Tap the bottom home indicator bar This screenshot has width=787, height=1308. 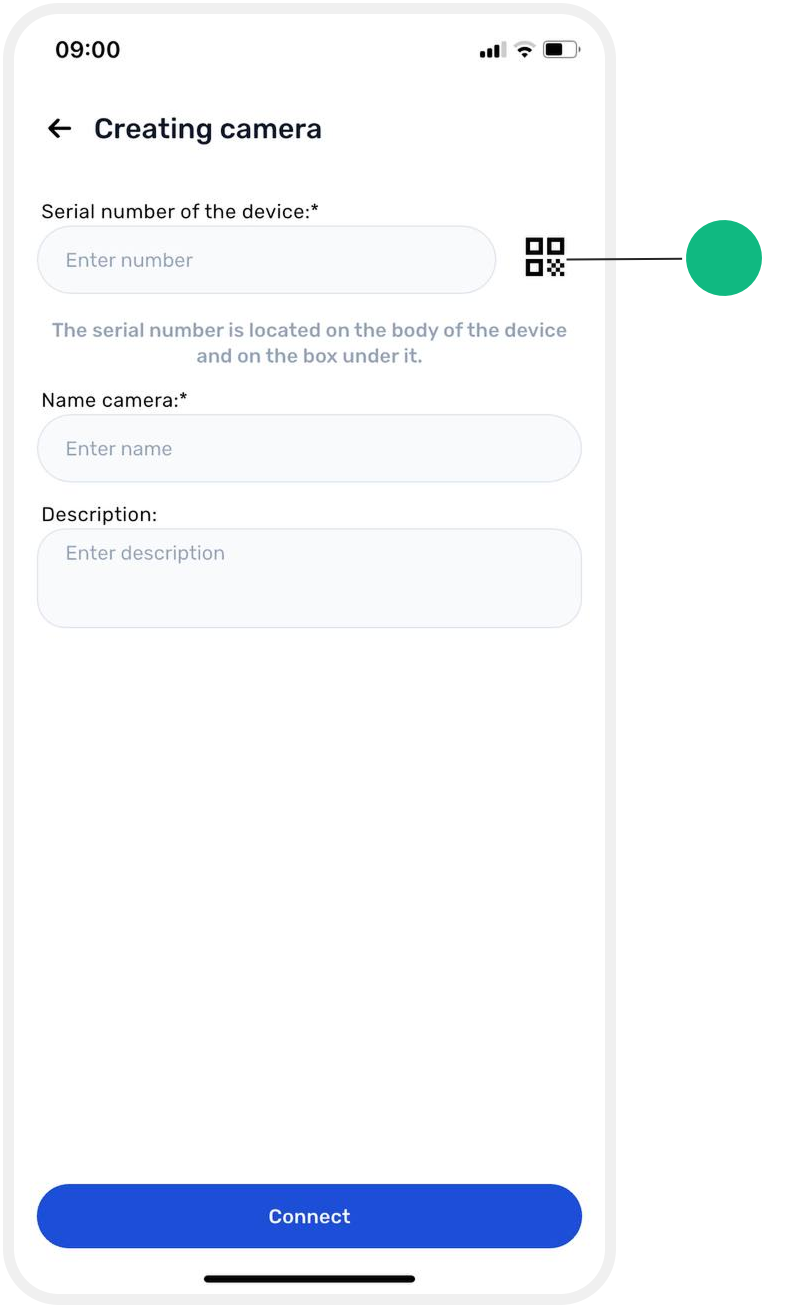pyautogui.click(x=309, y=1279)
